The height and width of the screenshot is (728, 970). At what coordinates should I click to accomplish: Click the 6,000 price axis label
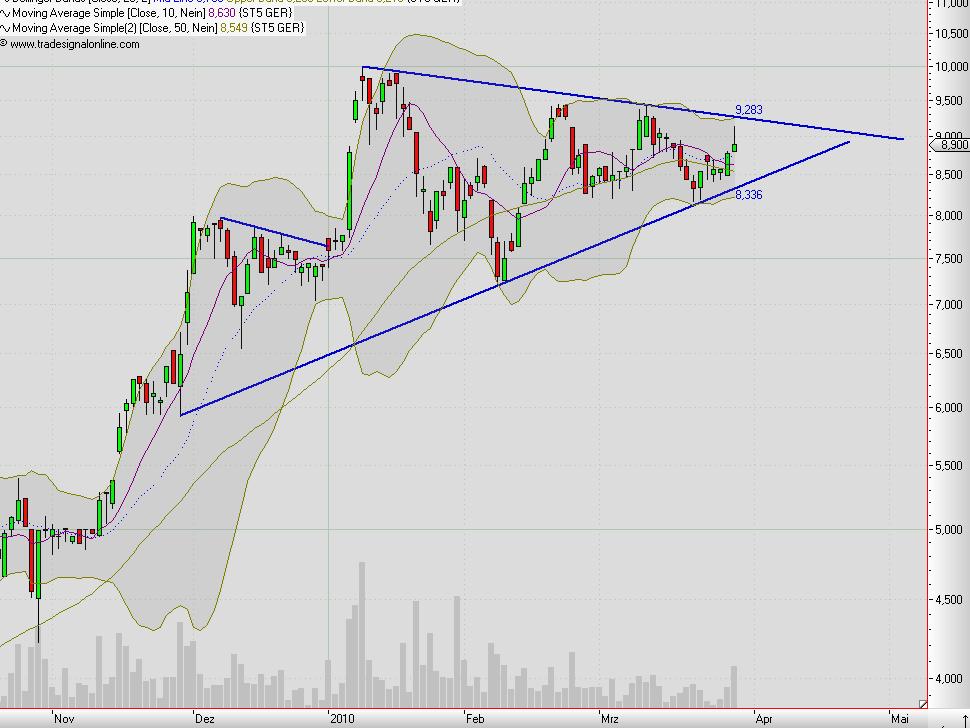click(951, 408)
